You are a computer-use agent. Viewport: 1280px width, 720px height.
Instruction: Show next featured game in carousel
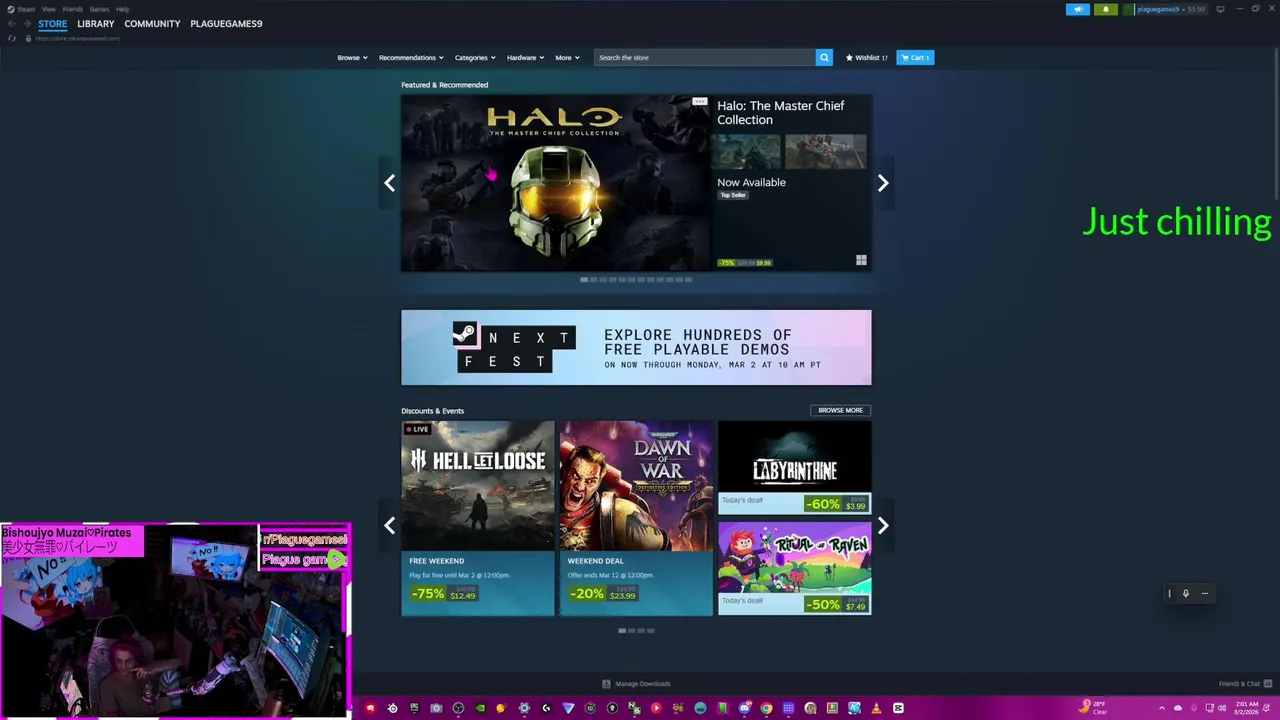click(883, 183)
